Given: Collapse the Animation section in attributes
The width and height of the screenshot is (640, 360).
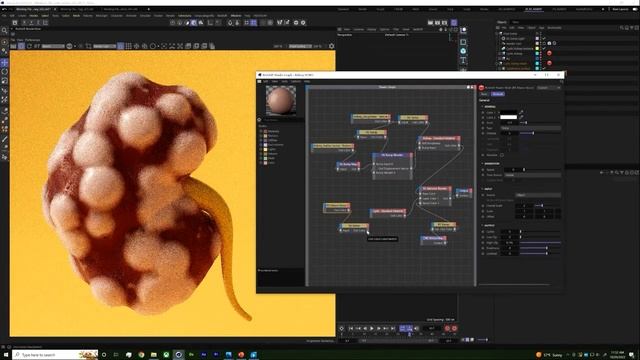Looking at the screenshot, I should 482,164.
